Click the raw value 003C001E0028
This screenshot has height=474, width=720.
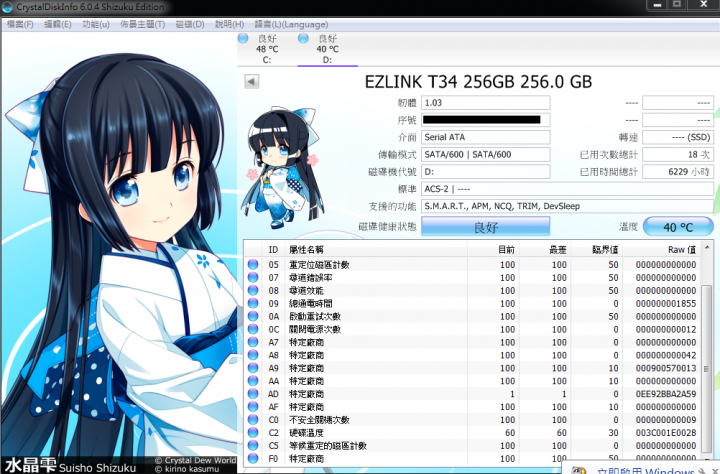666,433
